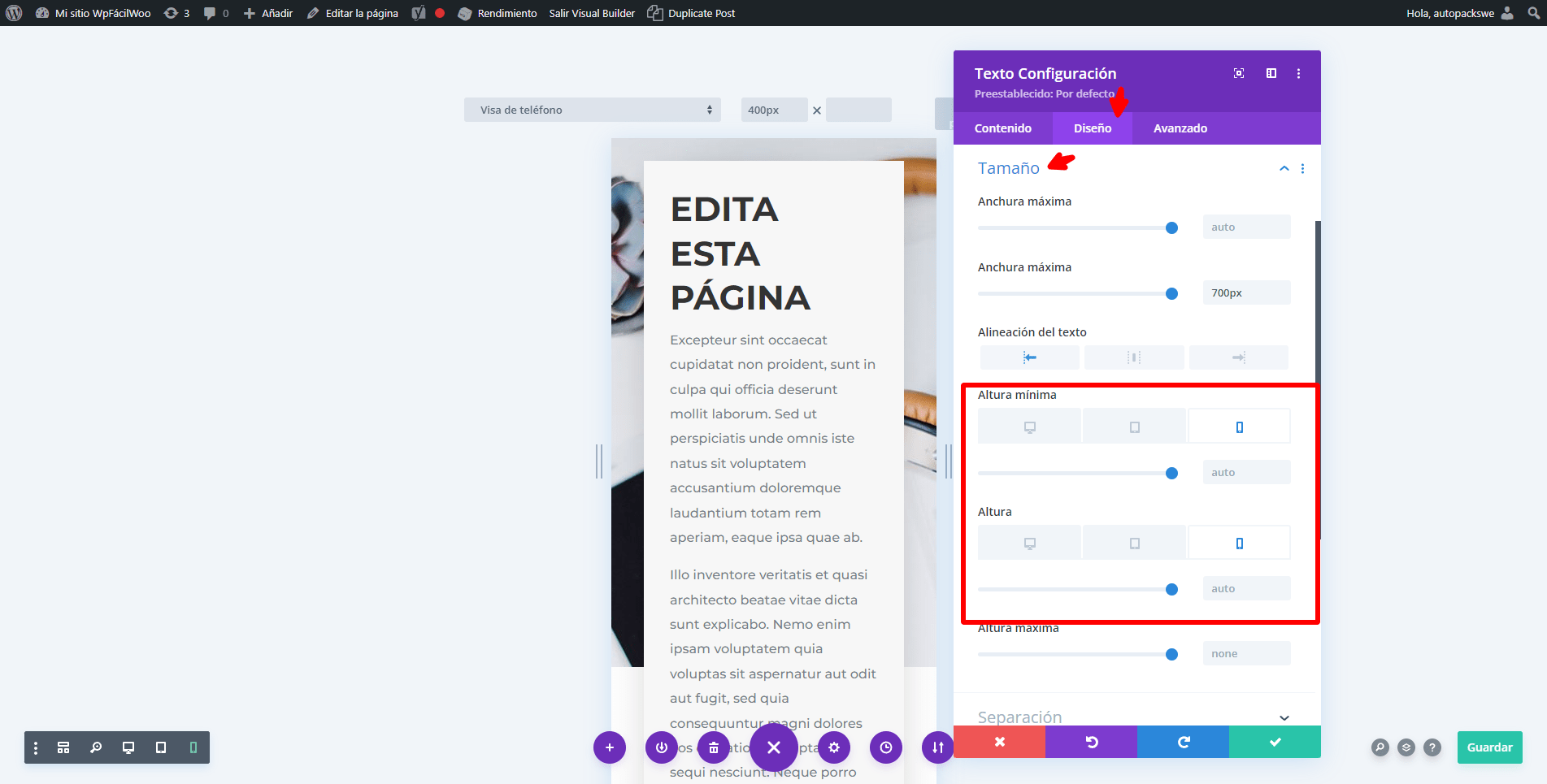Click the purple trash clear layout button
The height and width of the screenshot is (784, 1547).
[714, 747]
